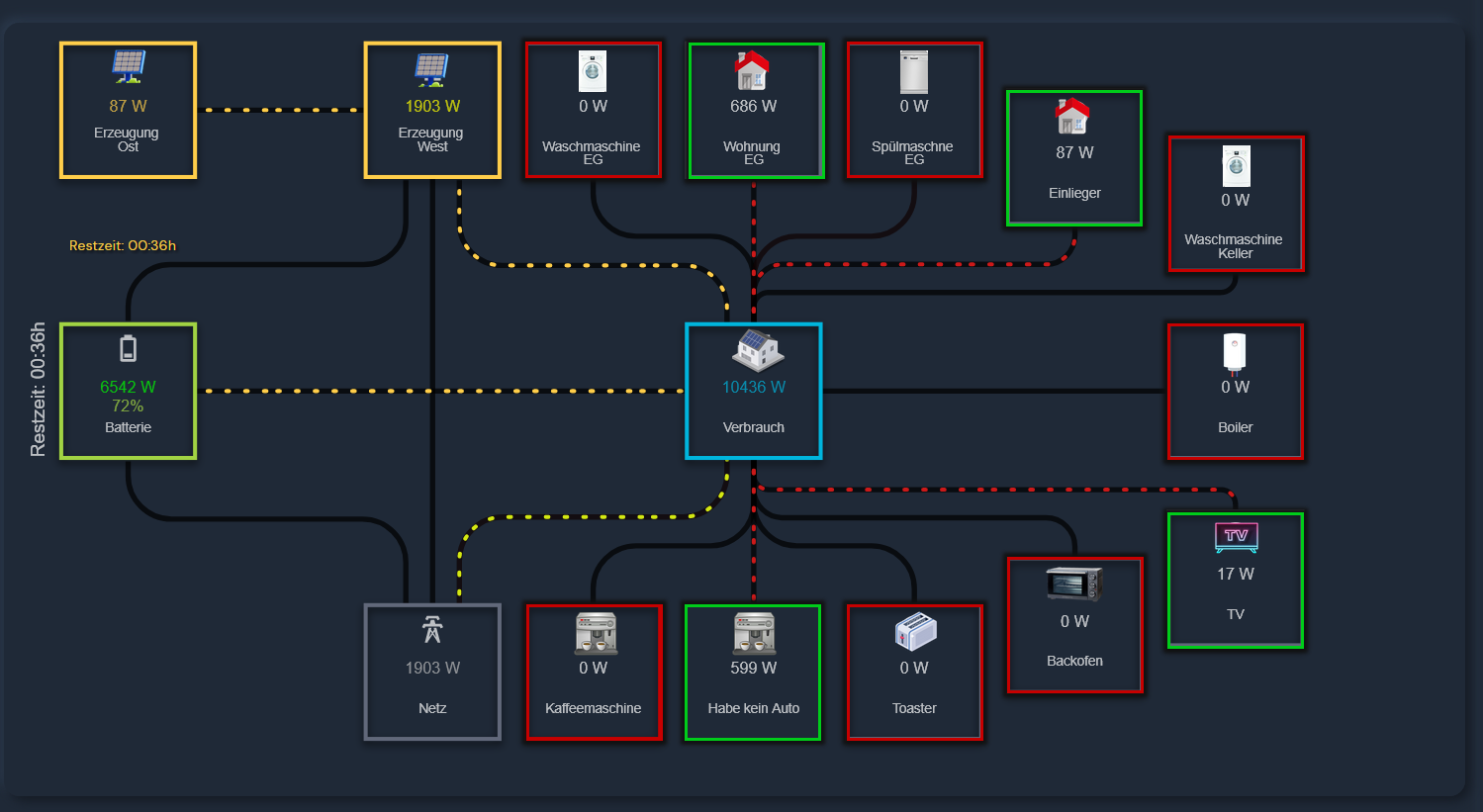Click the Einlieger label
The height and width of the screenshot is (812, 1483).
[1074, 193]
